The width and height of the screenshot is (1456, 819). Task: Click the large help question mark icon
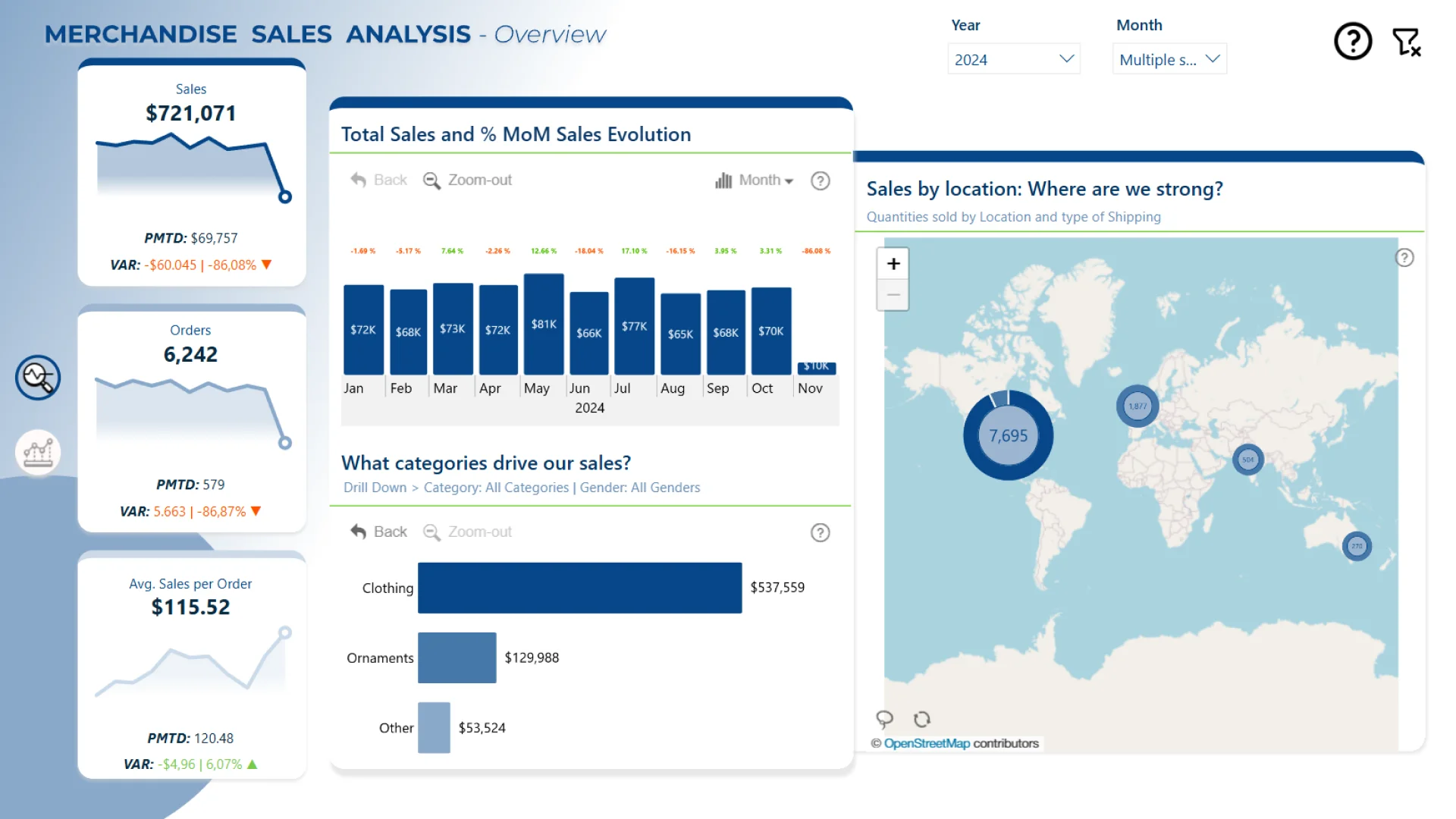[x=1353, y=41]
